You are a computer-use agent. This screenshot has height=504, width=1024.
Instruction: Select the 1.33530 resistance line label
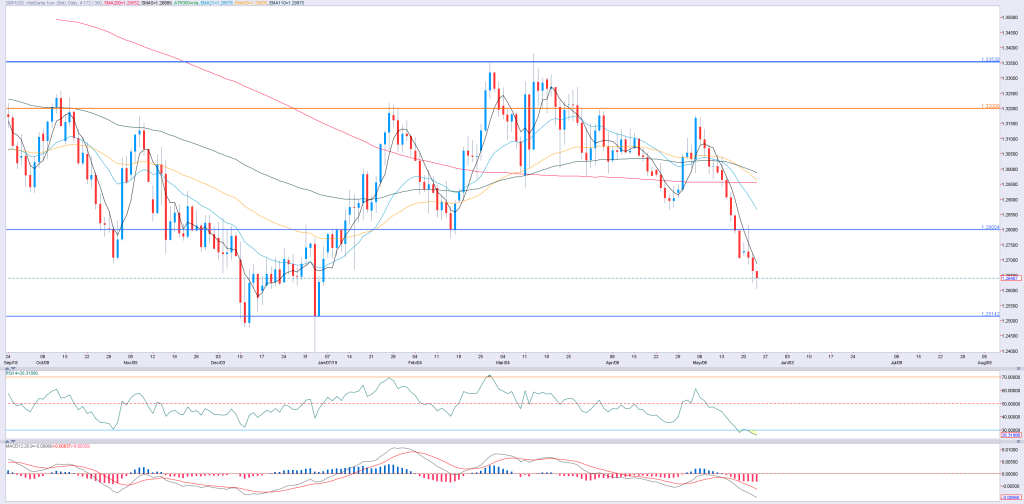(990, 59)
